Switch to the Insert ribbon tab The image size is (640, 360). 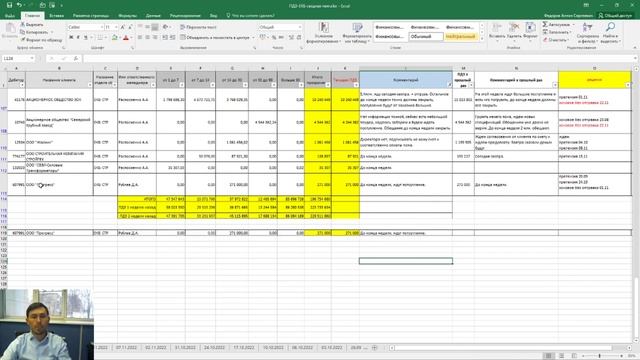click(x=56, y=16)
